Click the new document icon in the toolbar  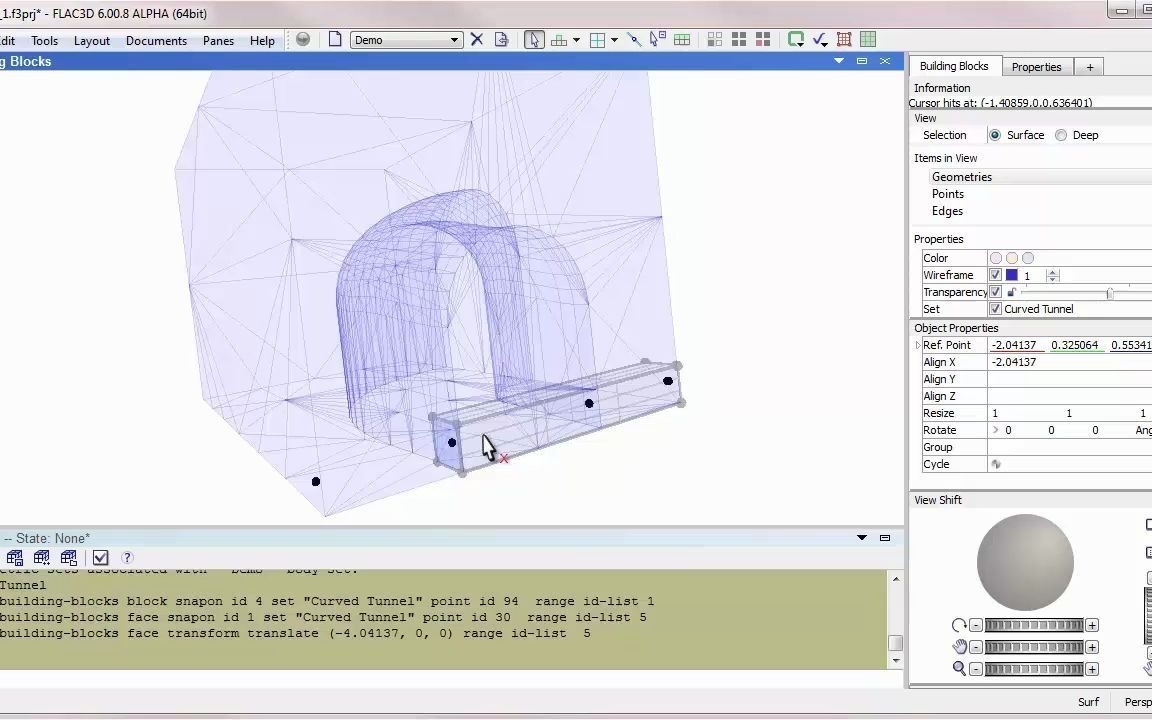coord(334,39)
